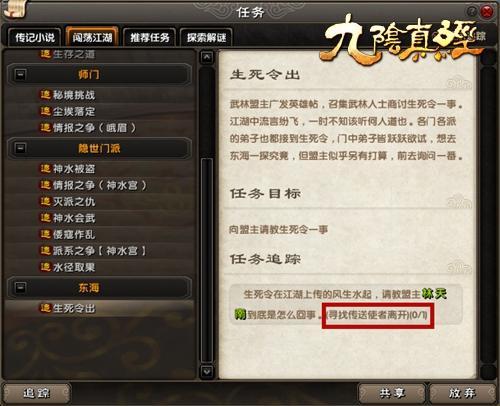Click tracking marker icon beside 生死令出

coord(45,308)
